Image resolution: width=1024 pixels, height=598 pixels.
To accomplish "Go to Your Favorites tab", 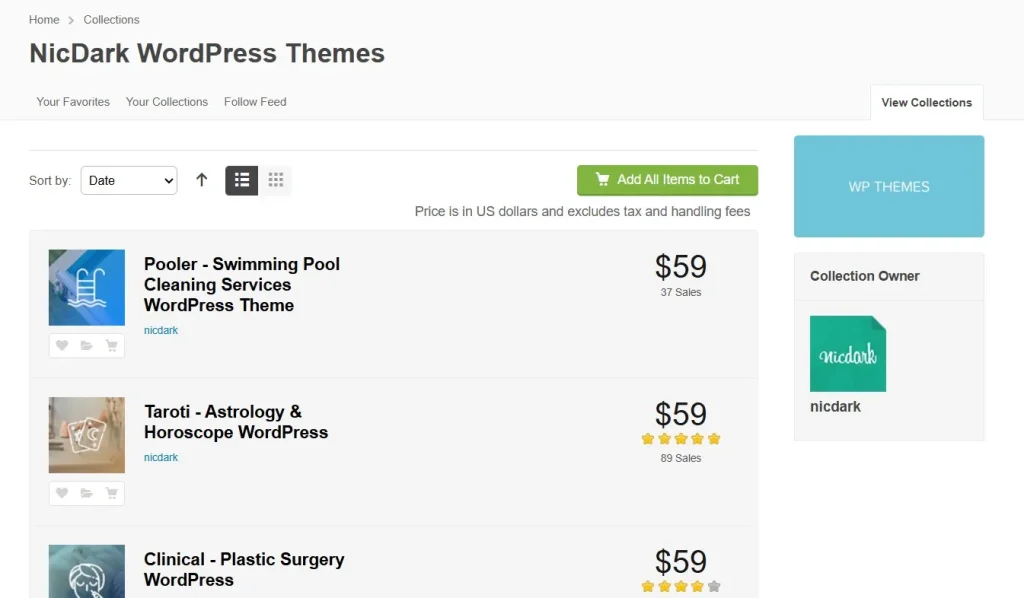I will 73,102.
